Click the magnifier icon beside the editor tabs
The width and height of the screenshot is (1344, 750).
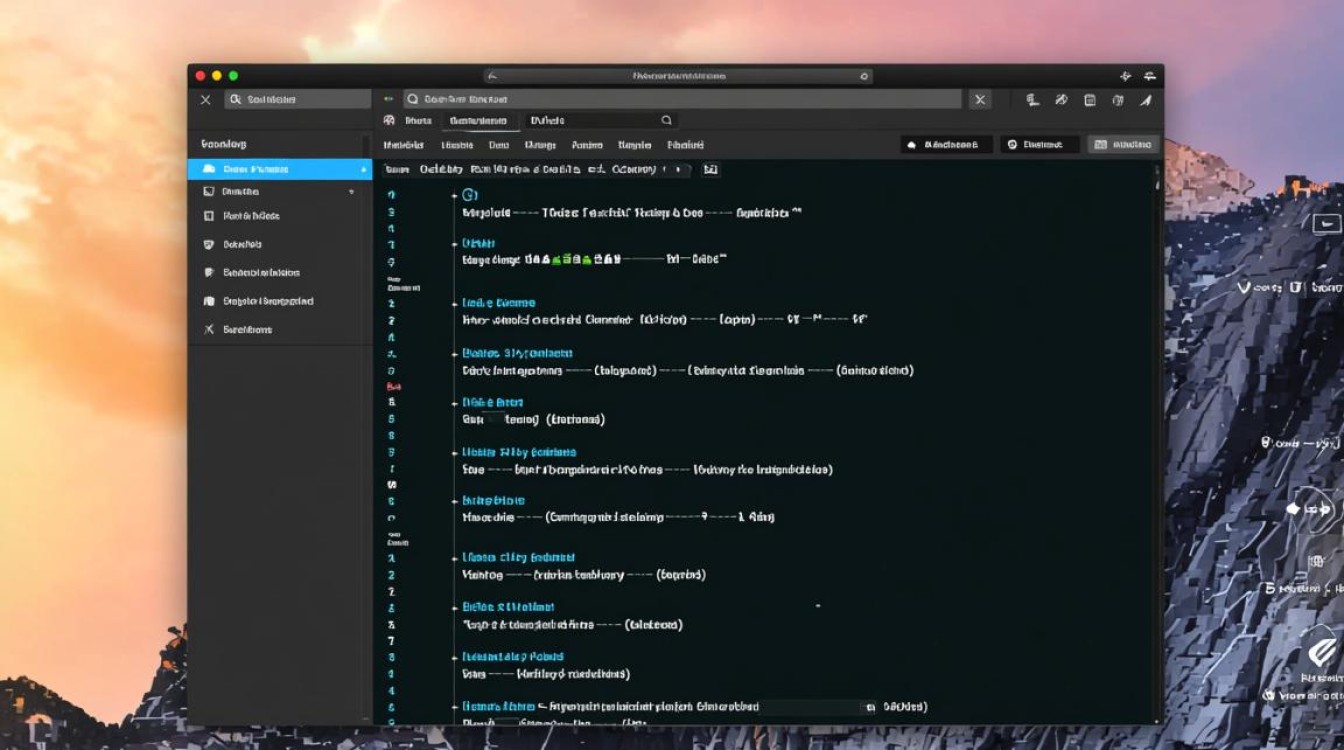click(666, 120)
